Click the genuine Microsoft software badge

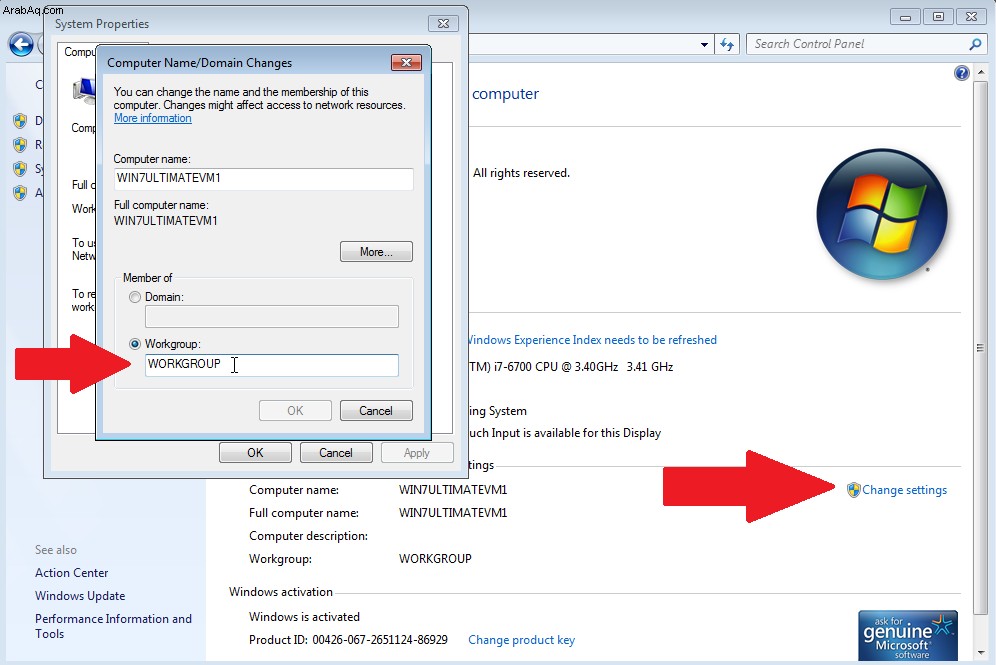[x=908, y=636]
